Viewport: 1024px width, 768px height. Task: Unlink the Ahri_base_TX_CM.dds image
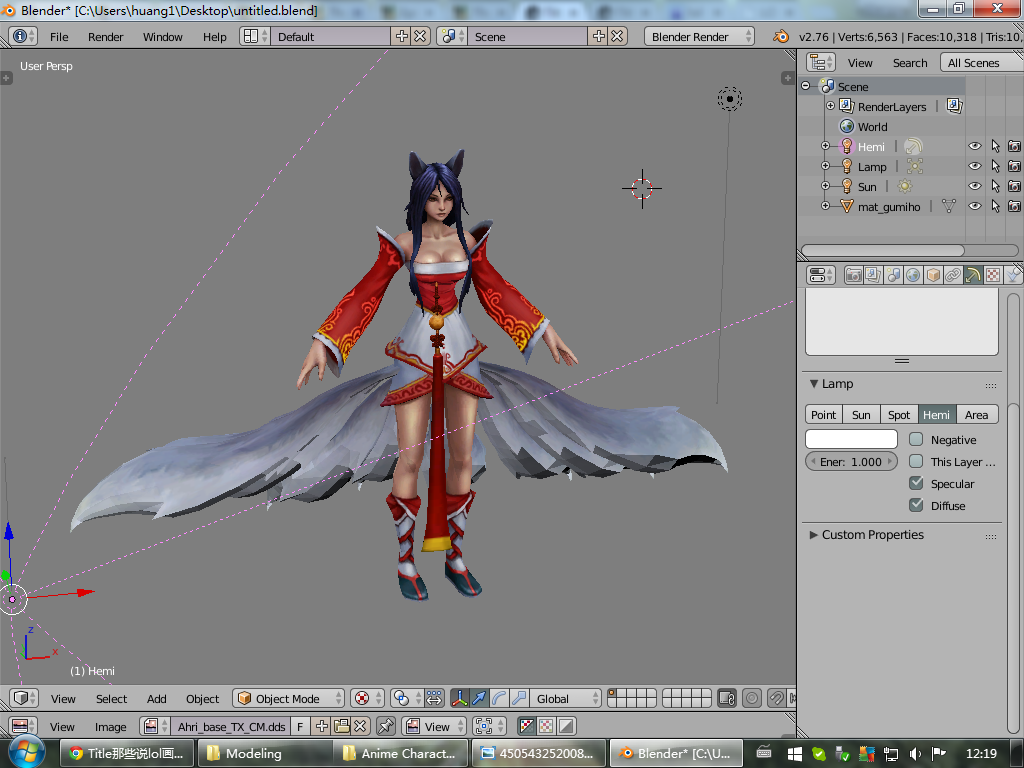pos(360,726)
